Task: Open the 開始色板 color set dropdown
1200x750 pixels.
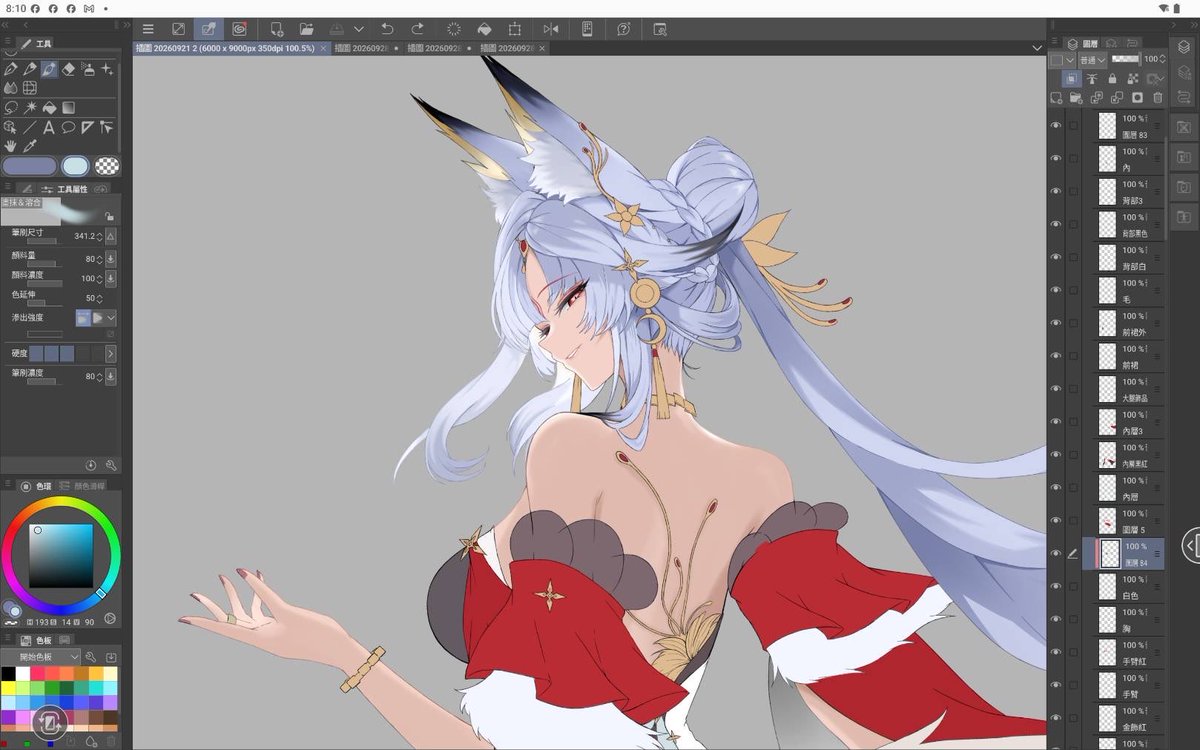Action: click(40, 657)
